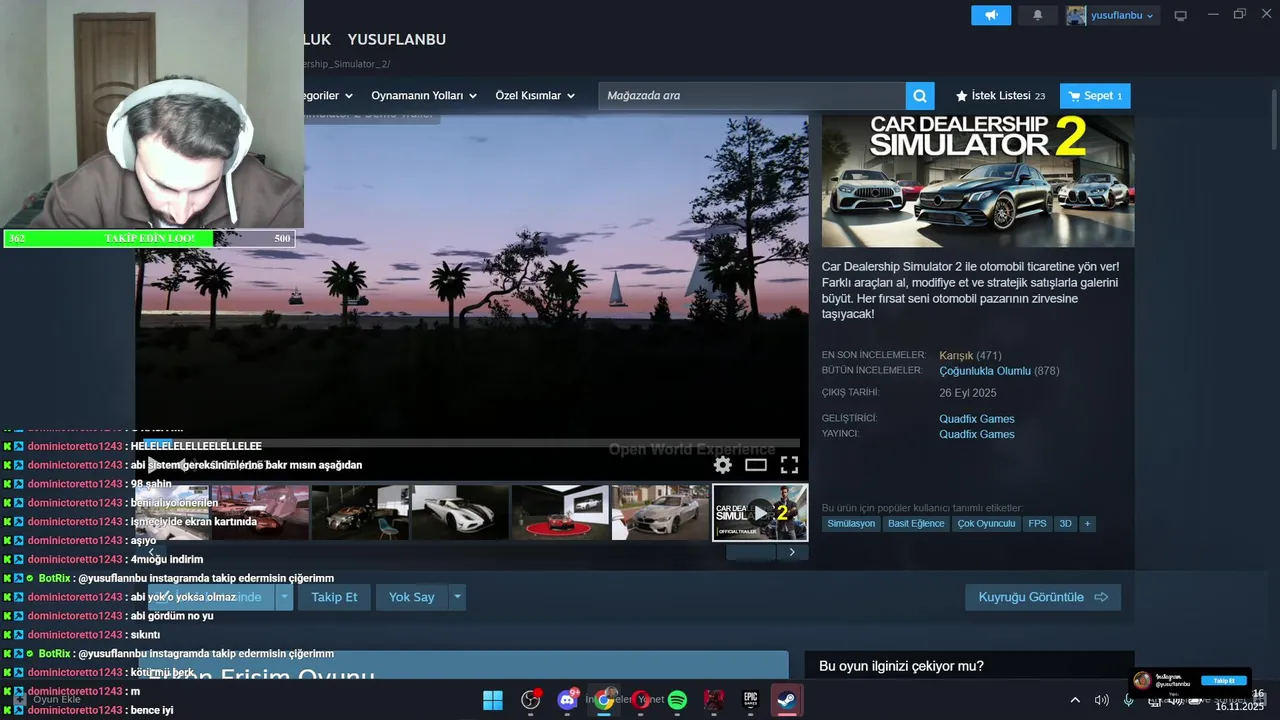
Task: Show hidden system tray icons
Action: [1075, 700]
